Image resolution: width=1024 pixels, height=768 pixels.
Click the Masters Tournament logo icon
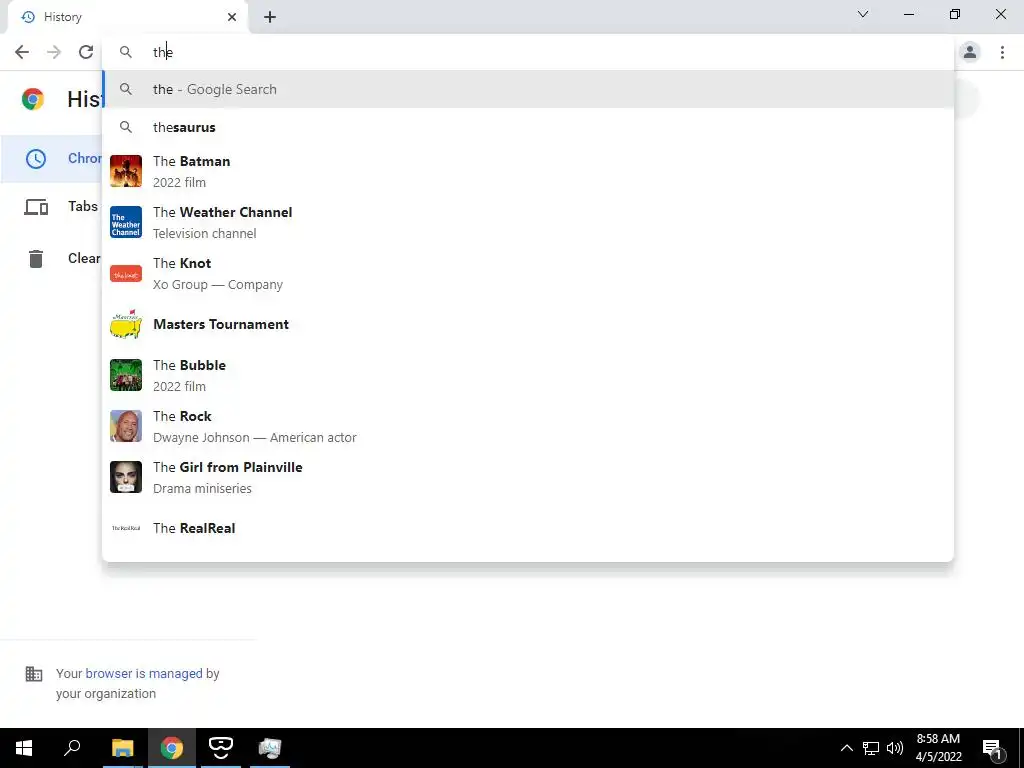pos(126,324)
